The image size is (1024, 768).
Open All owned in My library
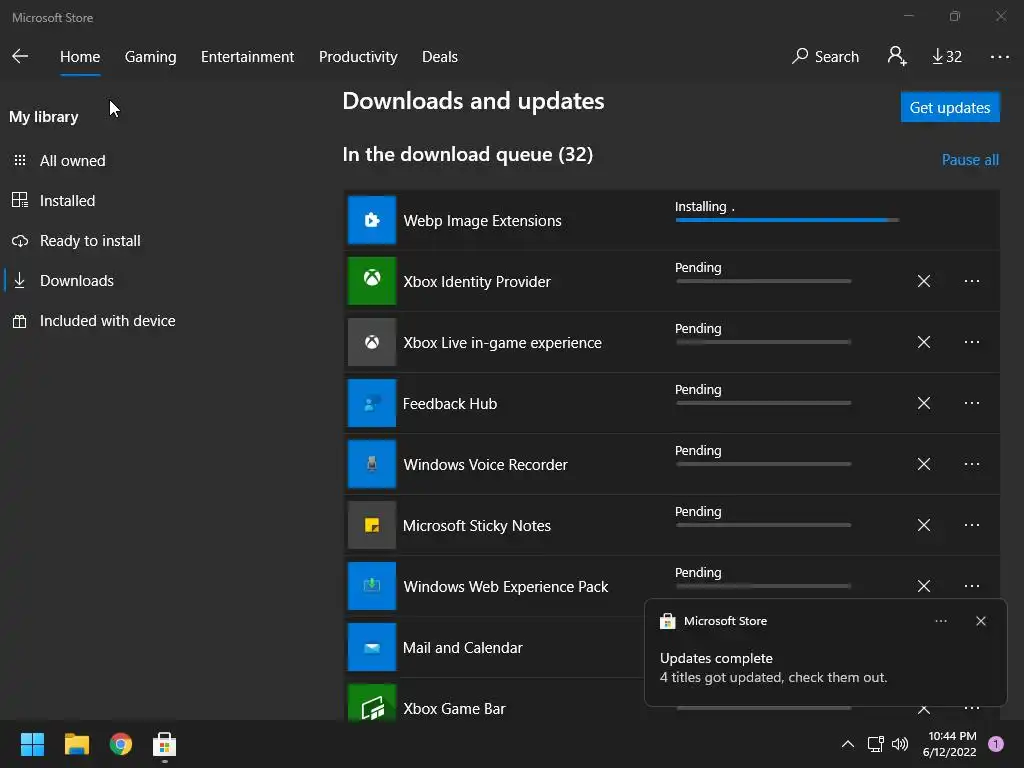72,161
